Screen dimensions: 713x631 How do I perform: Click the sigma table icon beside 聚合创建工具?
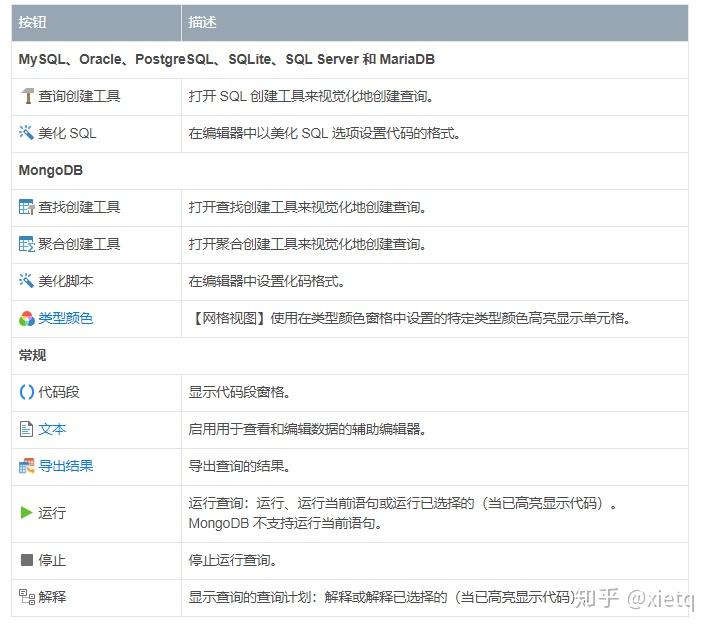tap(26, 244)
